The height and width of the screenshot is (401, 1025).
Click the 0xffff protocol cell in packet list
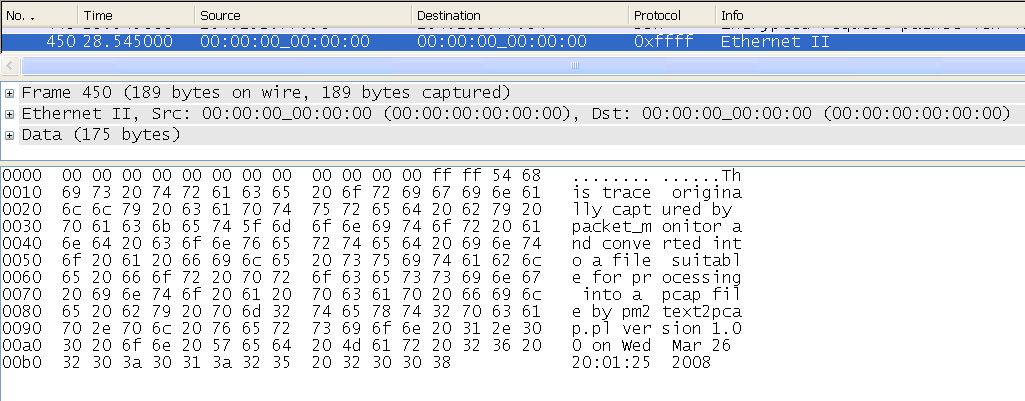tap(663, 42)
